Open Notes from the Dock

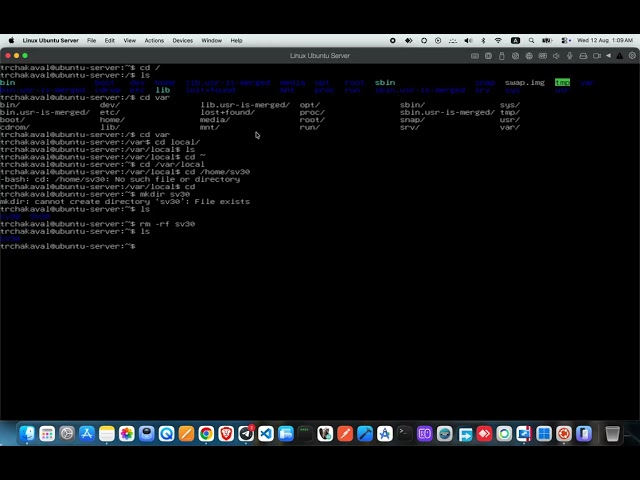pyautogui.click(x=107, y=433)
